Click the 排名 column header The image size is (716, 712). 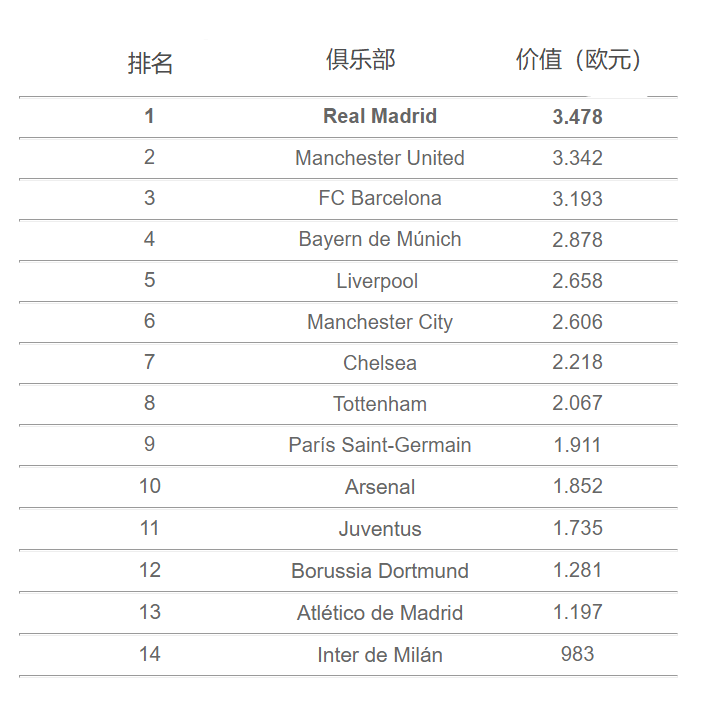[150, 63]
